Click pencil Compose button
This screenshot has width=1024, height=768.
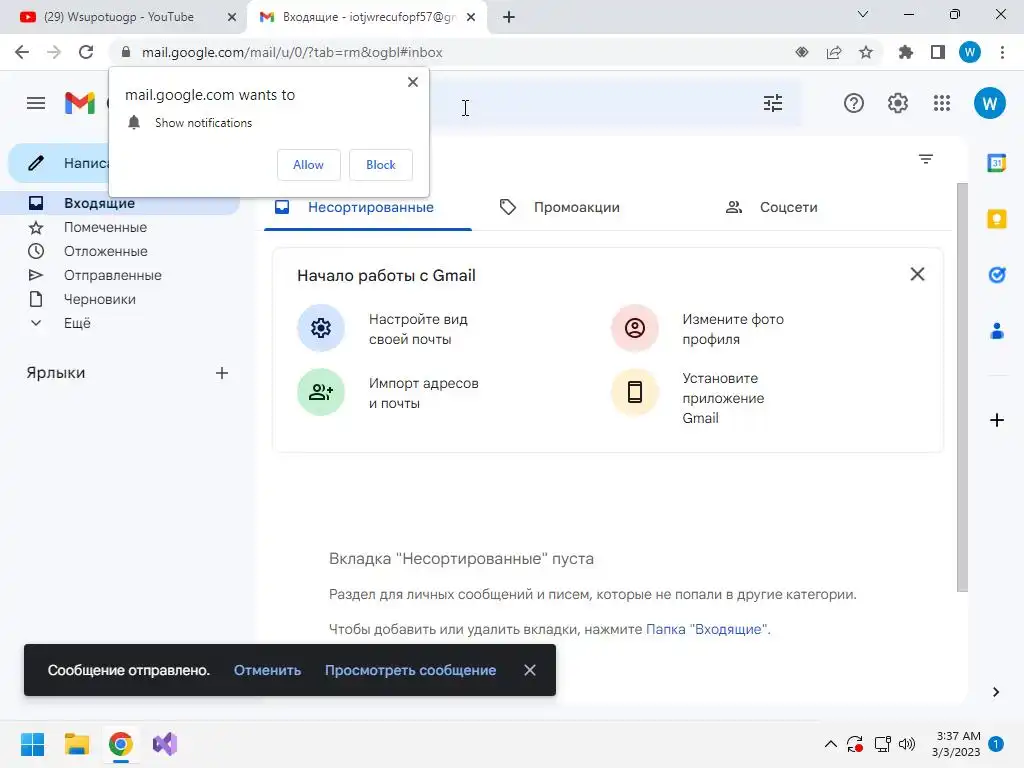click(x=59, y=163)
